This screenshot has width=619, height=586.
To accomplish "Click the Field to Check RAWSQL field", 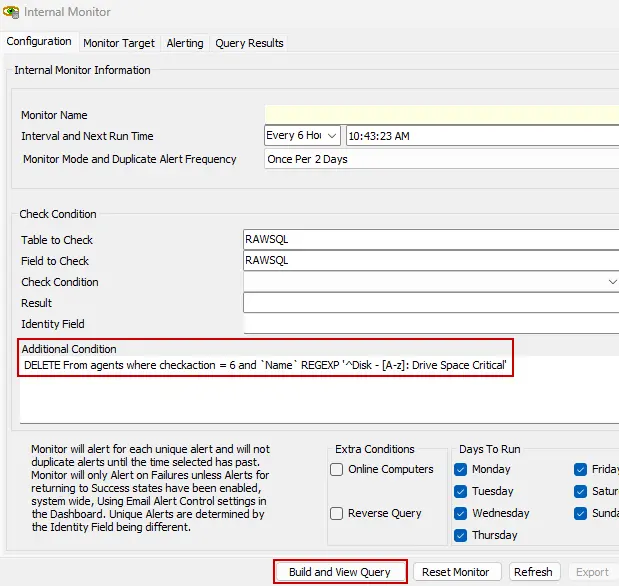I will point(431,260).
